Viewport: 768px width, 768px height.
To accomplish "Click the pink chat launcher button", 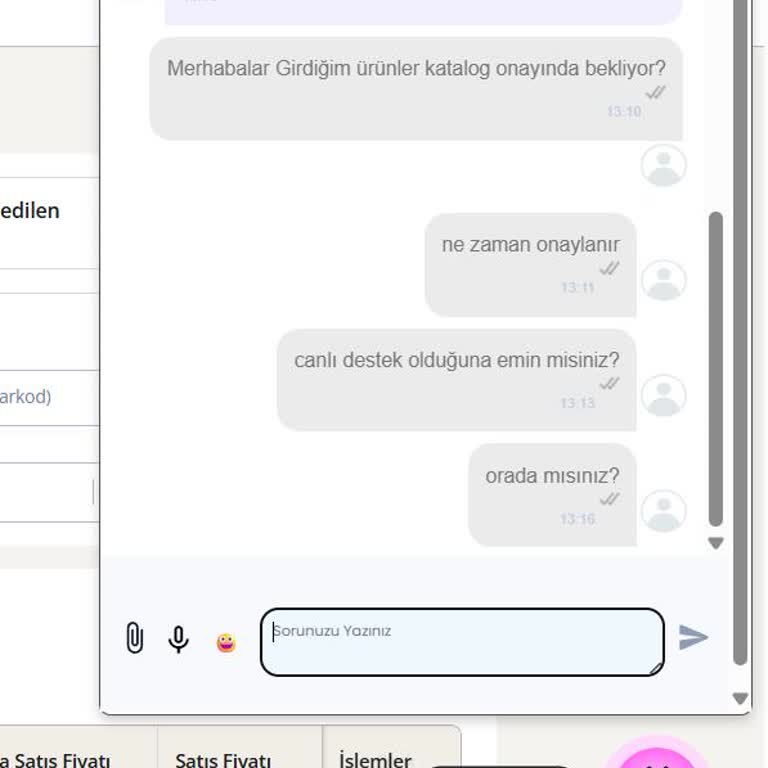I will tap(657, 758).
